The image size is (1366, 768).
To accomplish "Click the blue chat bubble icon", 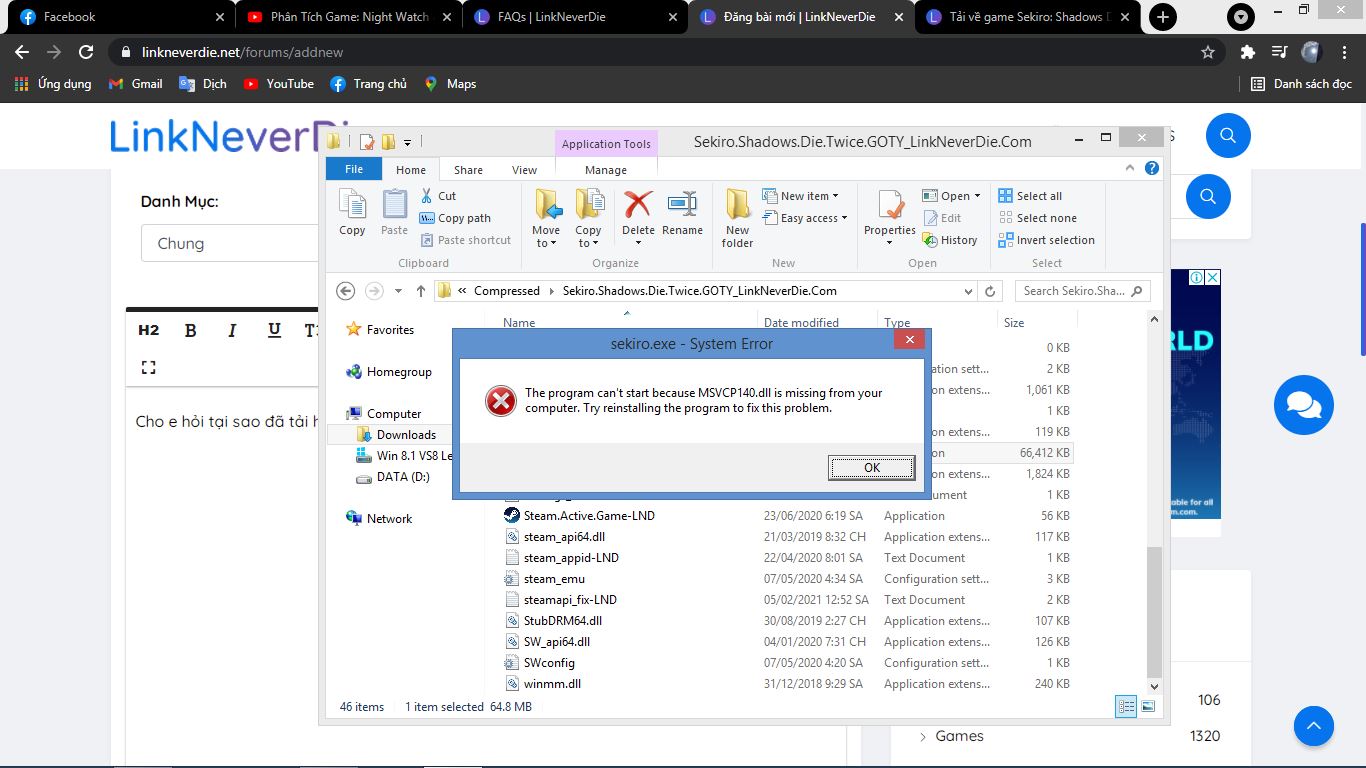I will tap(1303, 405).
